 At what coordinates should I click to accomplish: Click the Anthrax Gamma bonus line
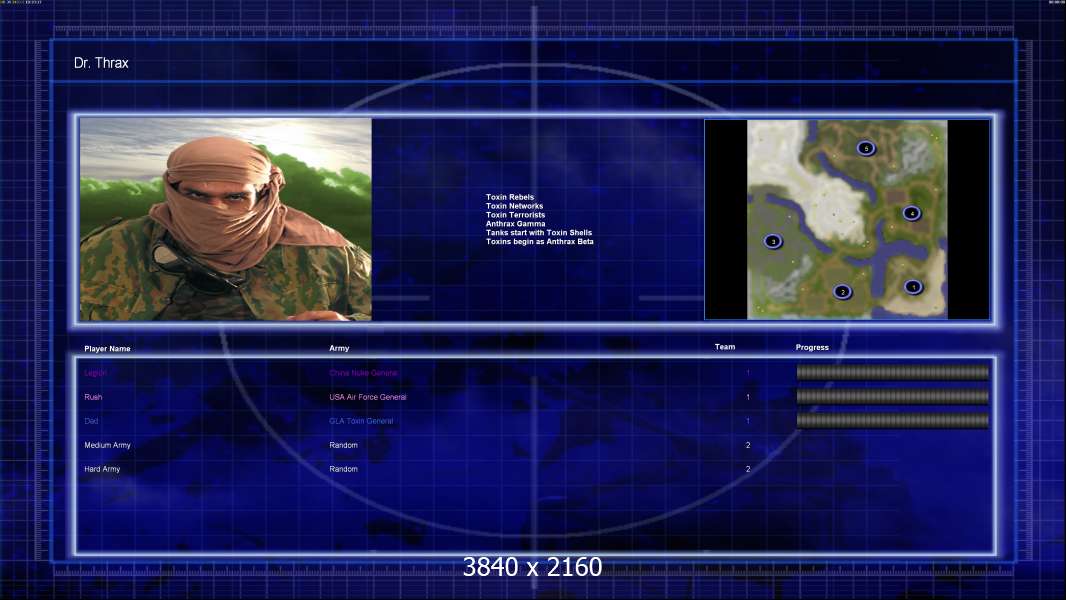click(x=515, y=224)
